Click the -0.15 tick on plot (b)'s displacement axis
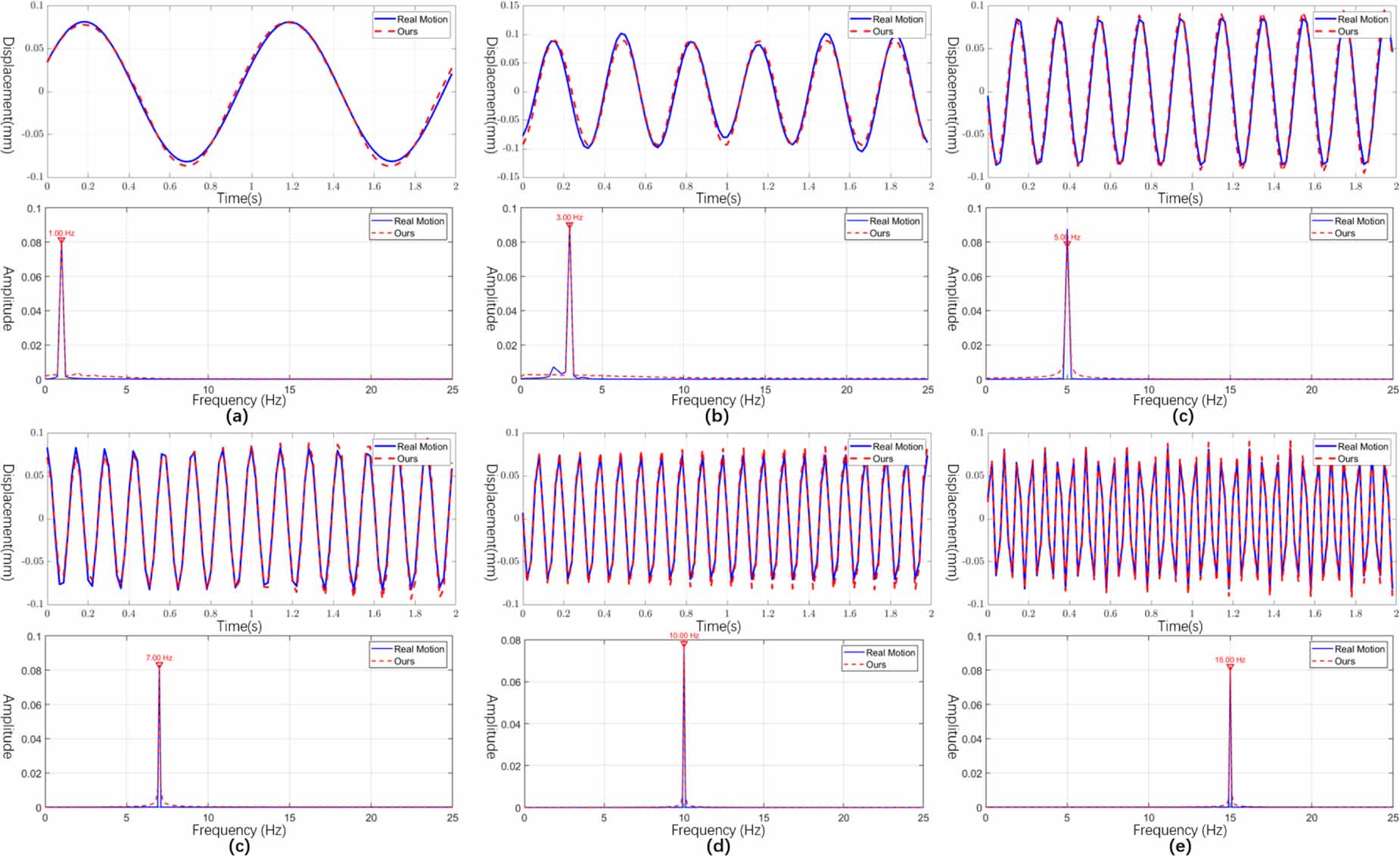 508,176
